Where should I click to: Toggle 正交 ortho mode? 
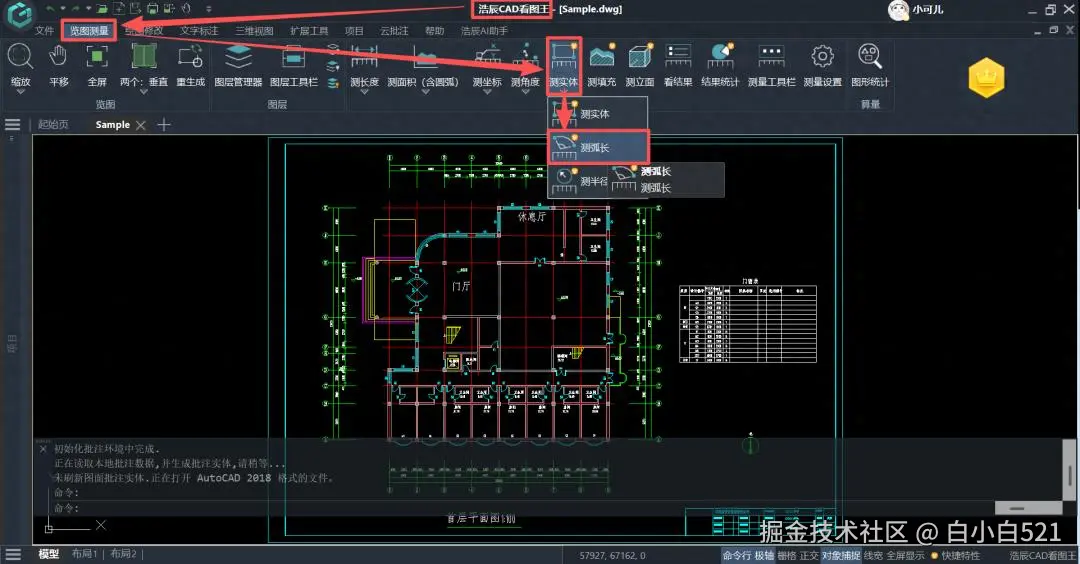pyautogui.click(x=809, y=555)
